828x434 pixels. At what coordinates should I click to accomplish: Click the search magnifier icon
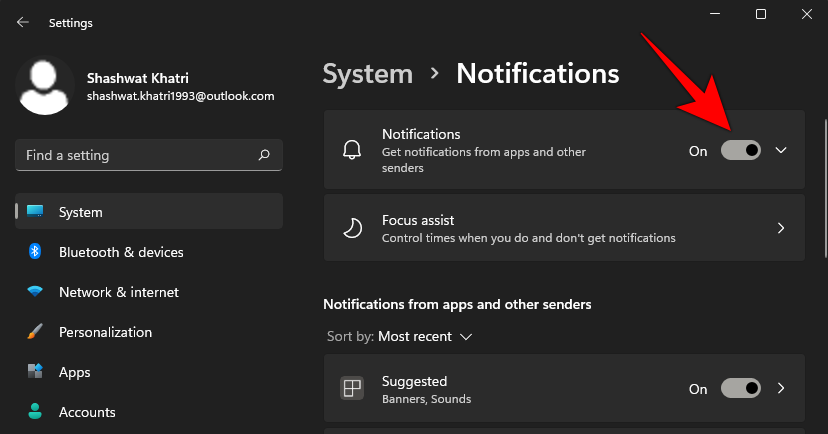(264, 155)
